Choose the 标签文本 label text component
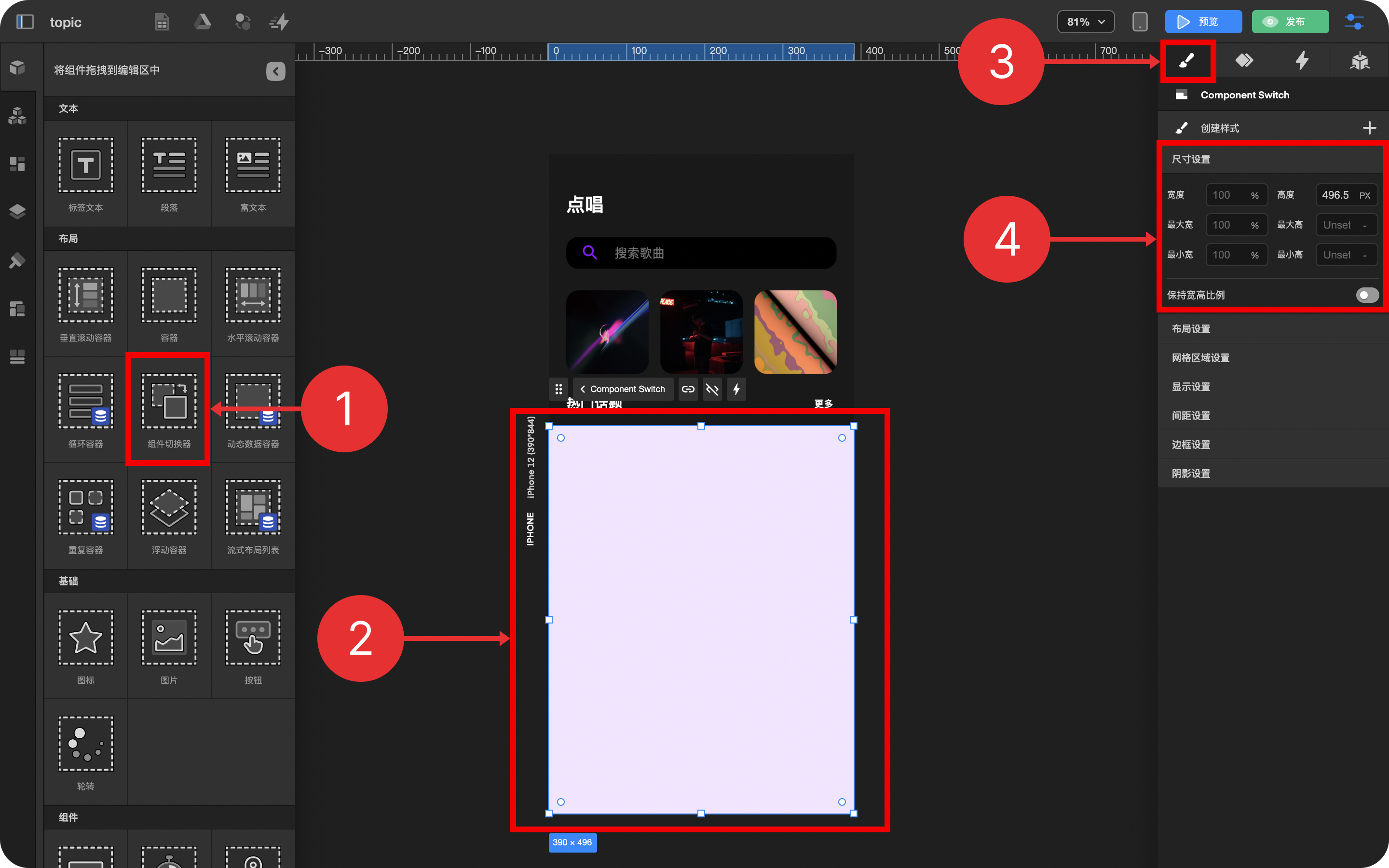The height and width of the screenshot is (868, 1389). click(x=85, y=174)
